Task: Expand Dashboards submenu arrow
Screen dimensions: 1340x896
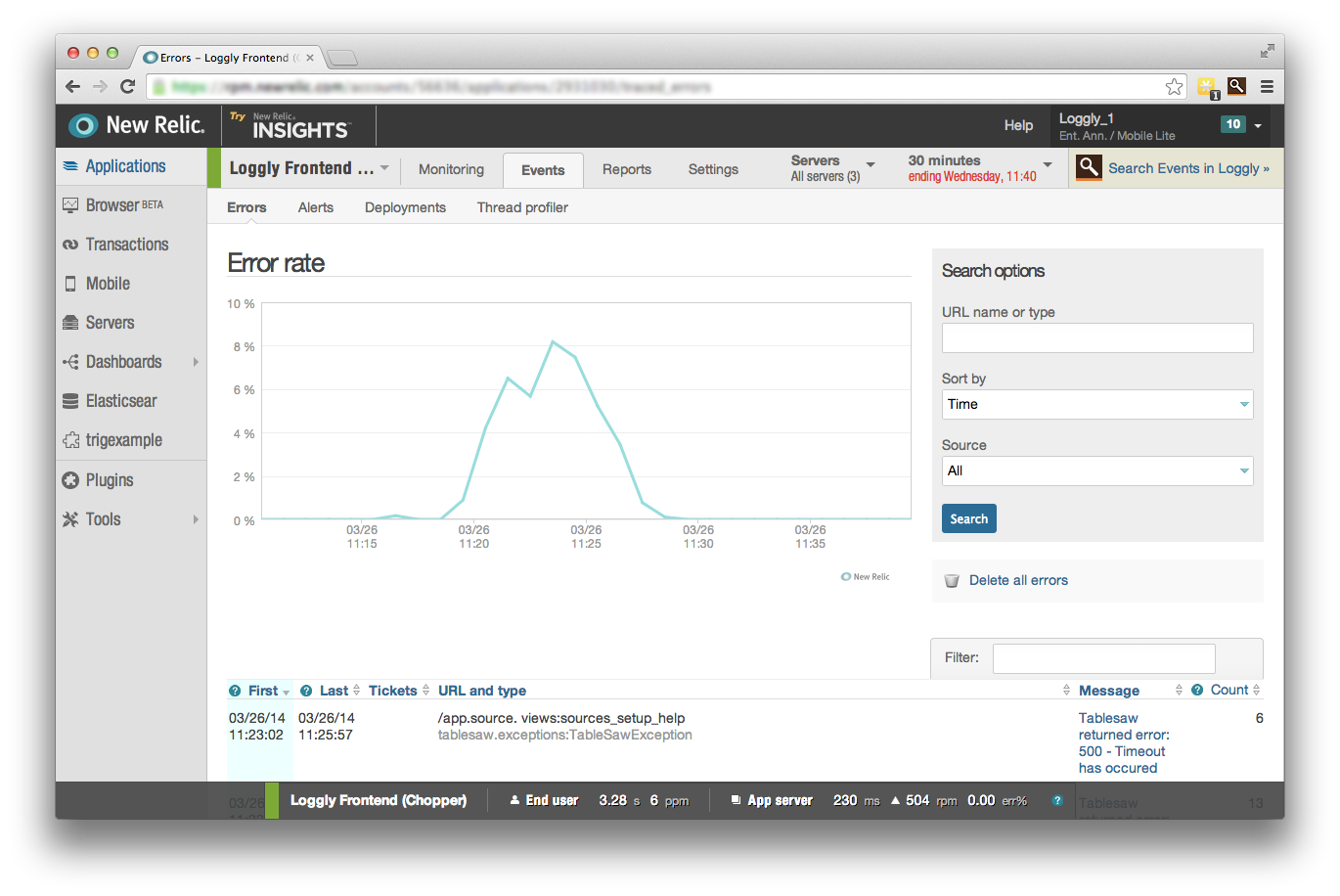Action: [196, 362]
